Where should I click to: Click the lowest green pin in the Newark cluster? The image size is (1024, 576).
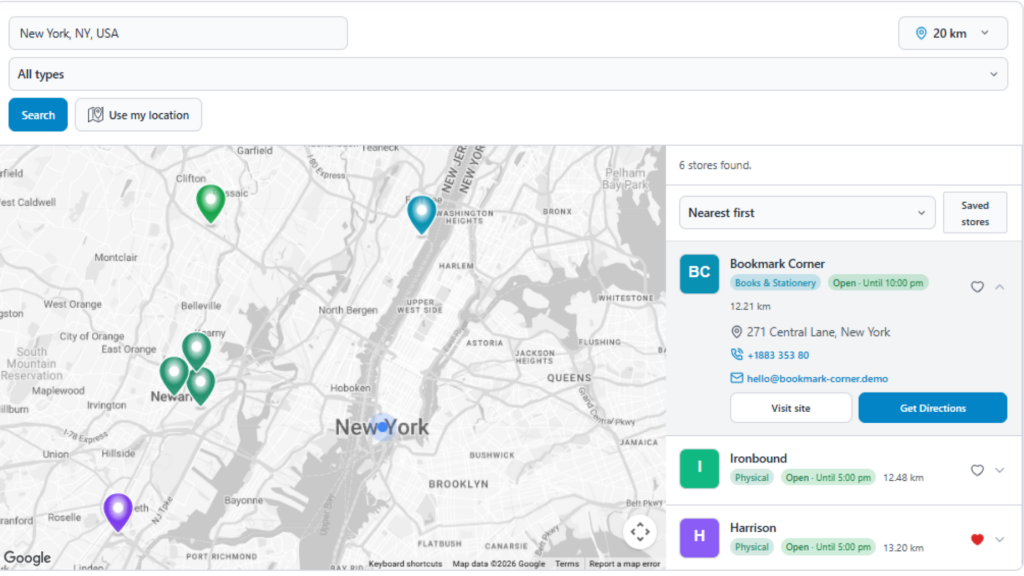tap(201, 385)
